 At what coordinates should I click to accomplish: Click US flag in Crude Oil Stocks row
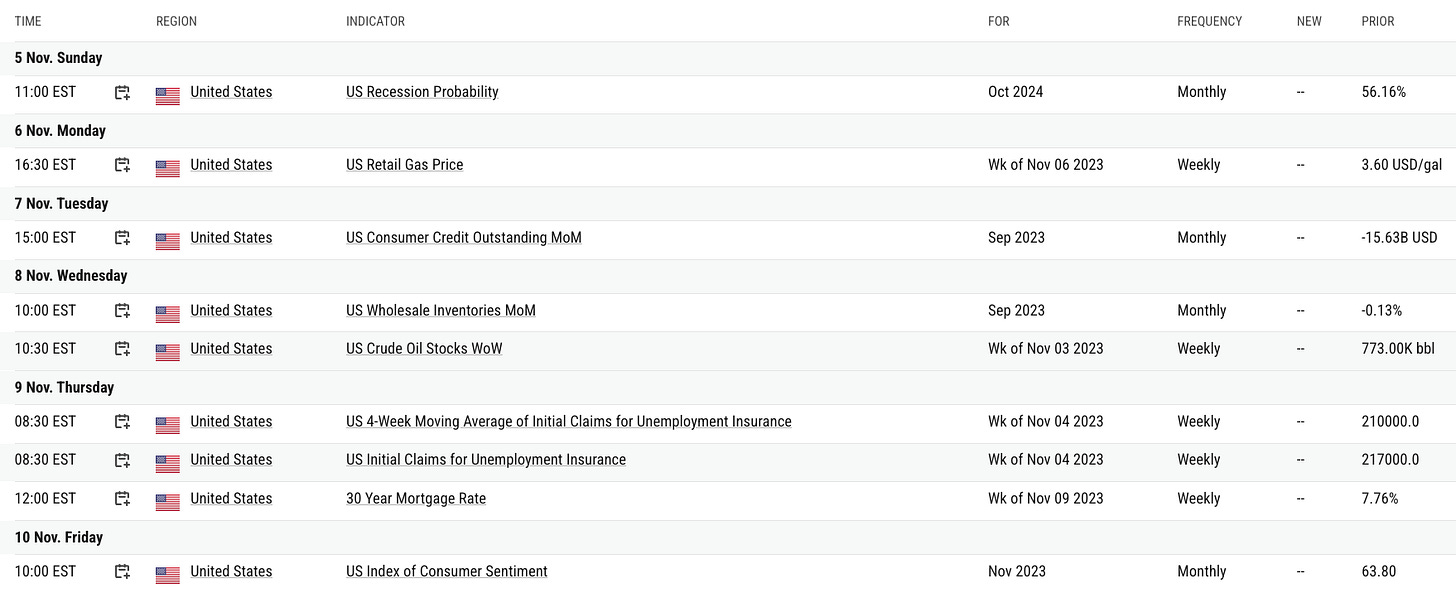(x=168, y=353)
